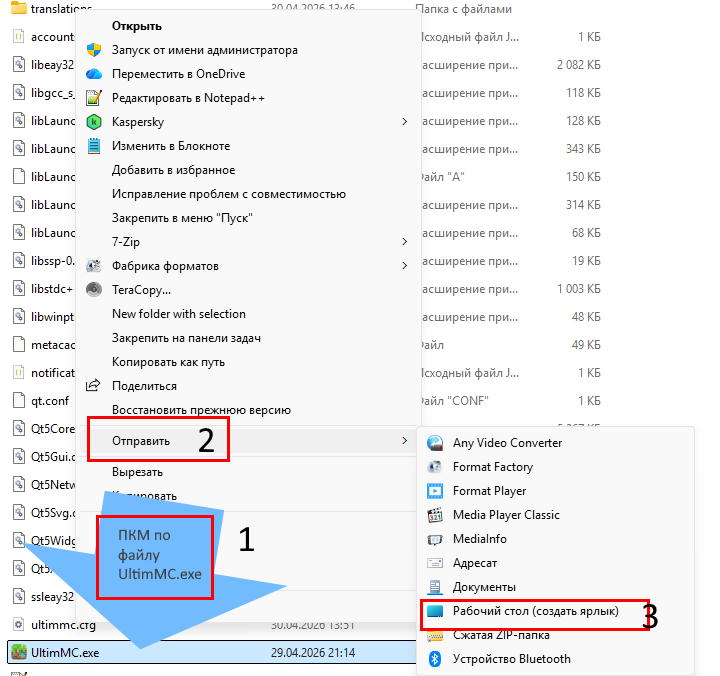Click Открыть at top of context menu
720x676 pixels.
pyautogui.click(x=136, y=26)
